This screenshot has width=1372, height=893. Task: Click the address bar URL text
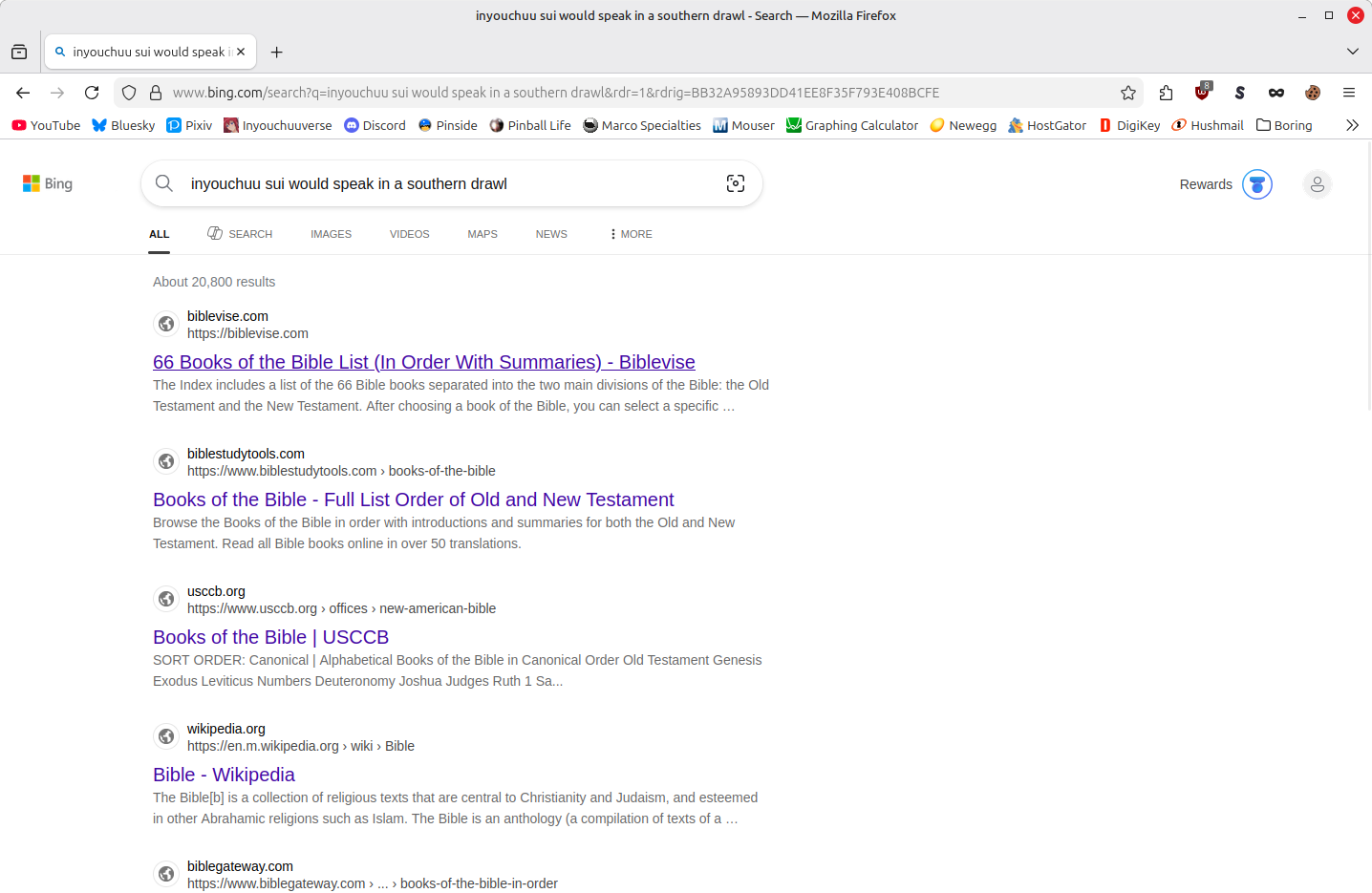[x=556, y=93]
